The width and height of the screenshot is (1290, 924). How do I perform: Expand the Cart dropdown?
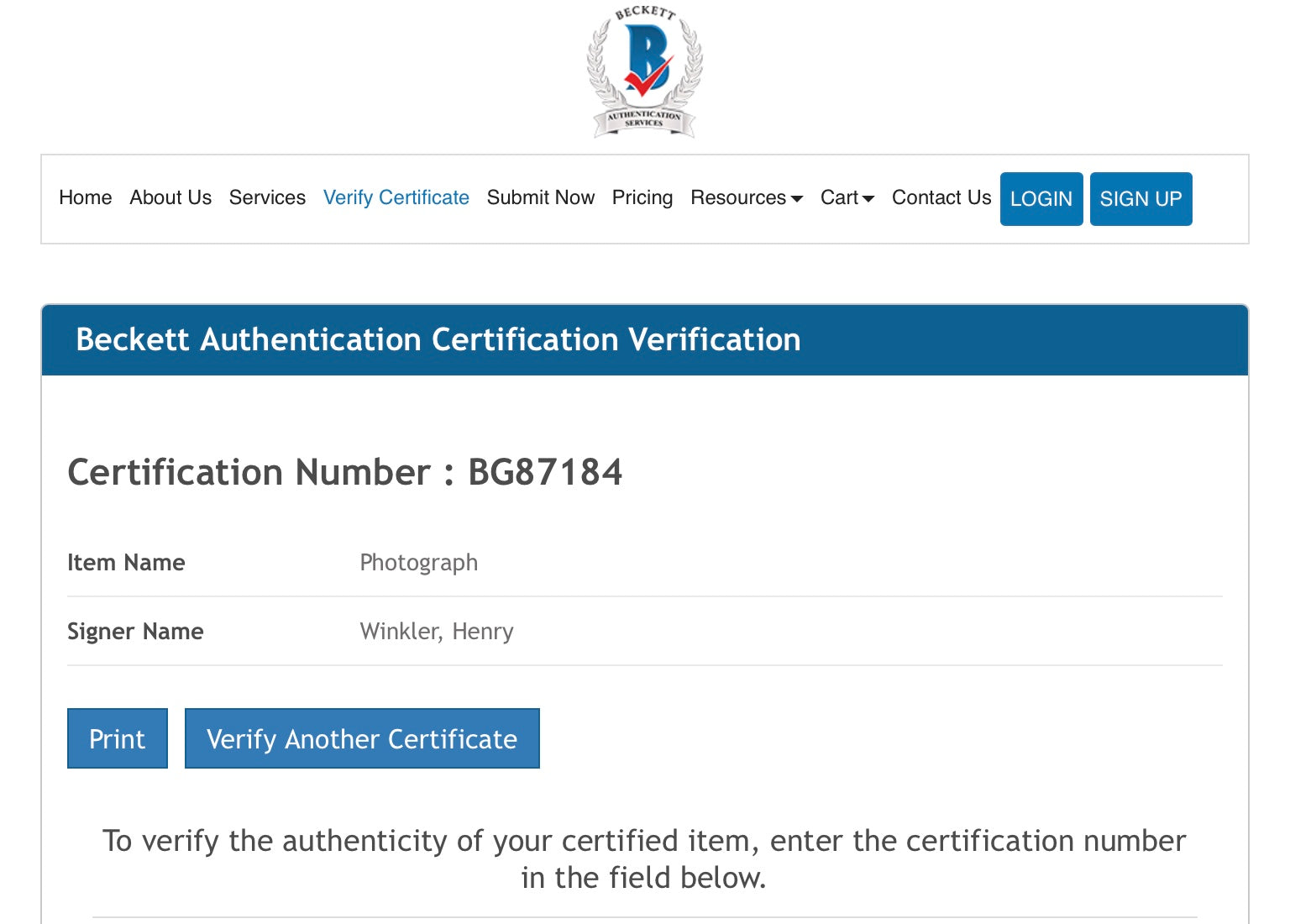[847, 197]
